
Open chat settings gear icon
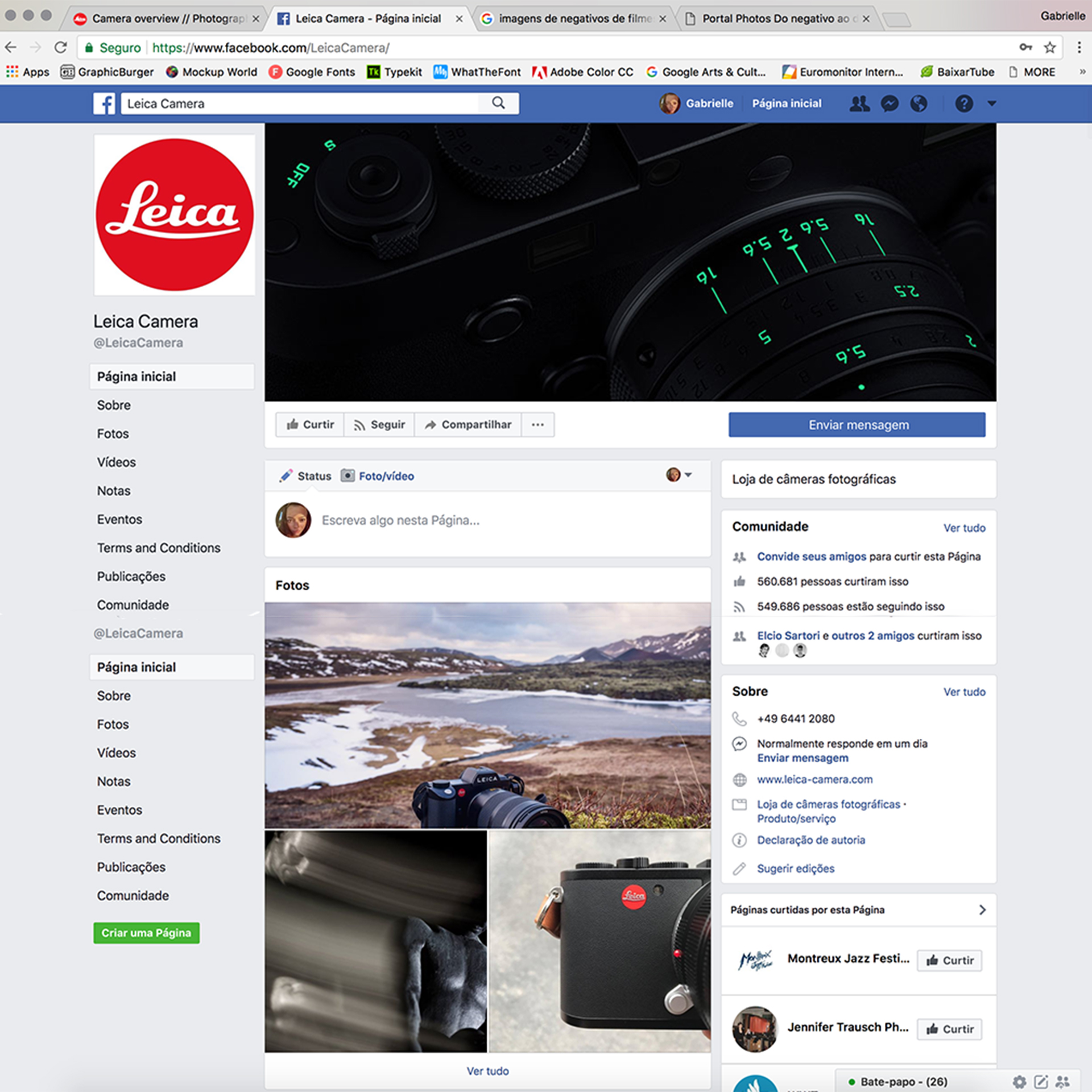1019,1082
